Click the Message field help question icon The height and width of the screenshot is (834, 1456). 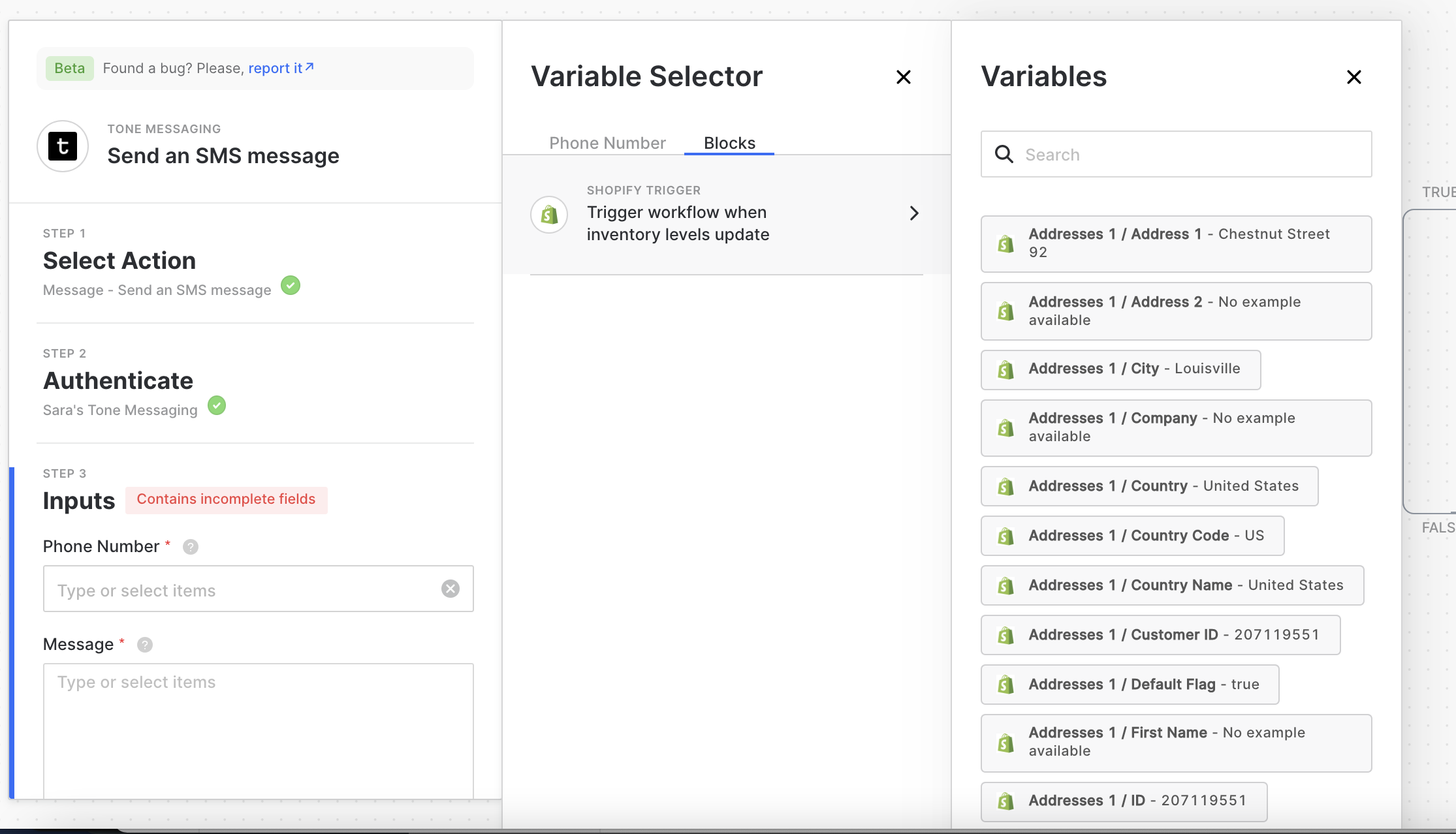point(145,645)
